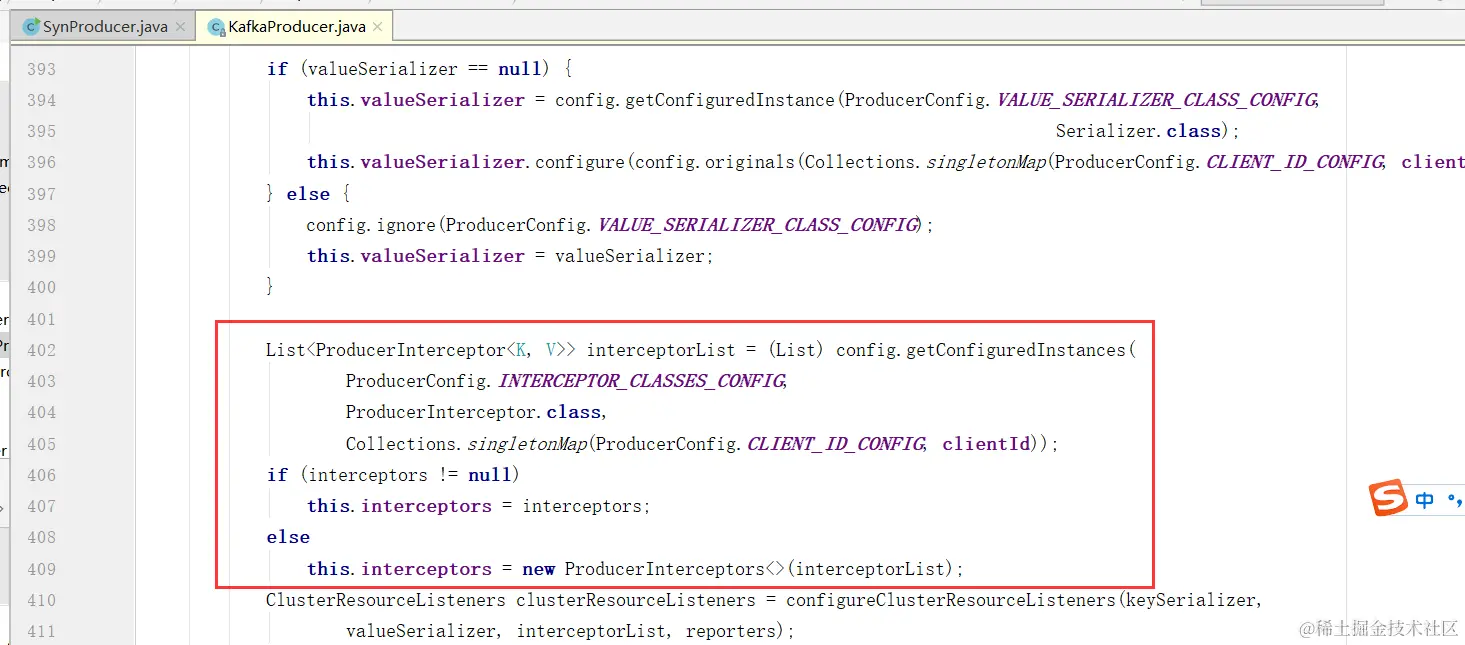Viewport: 1465px width, 645px height.
Task: Click this.interceptors on line 407
Action: pyautogui.click(x=400, y=506)
